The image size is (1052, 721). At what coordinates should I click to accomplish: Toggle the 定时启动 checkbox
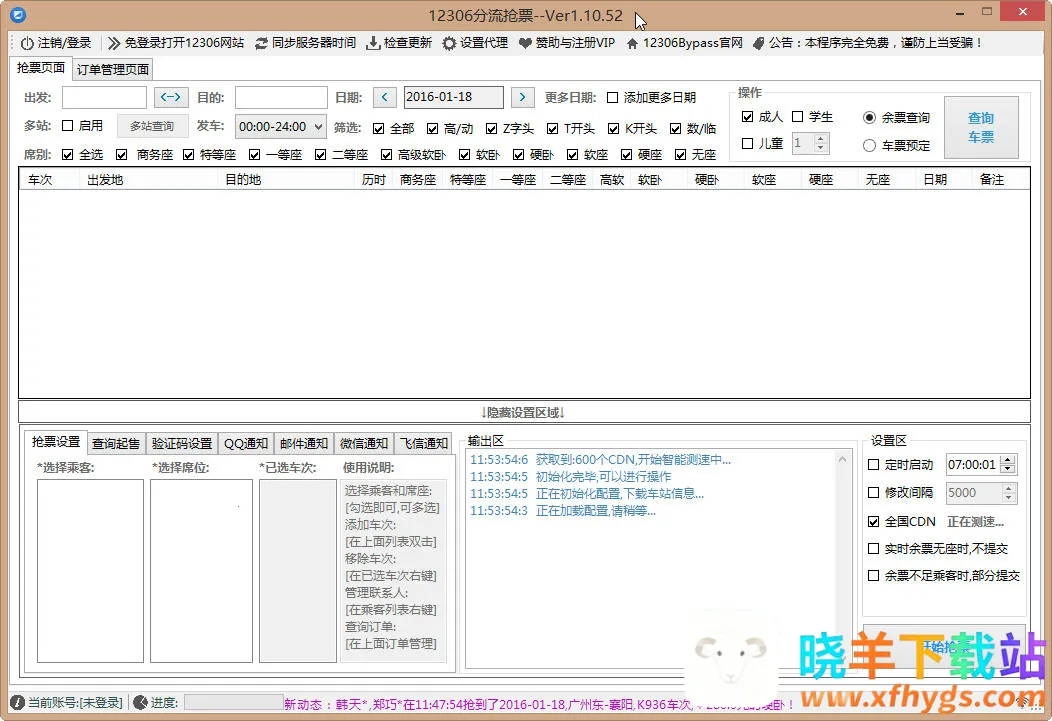coord(874,465)
